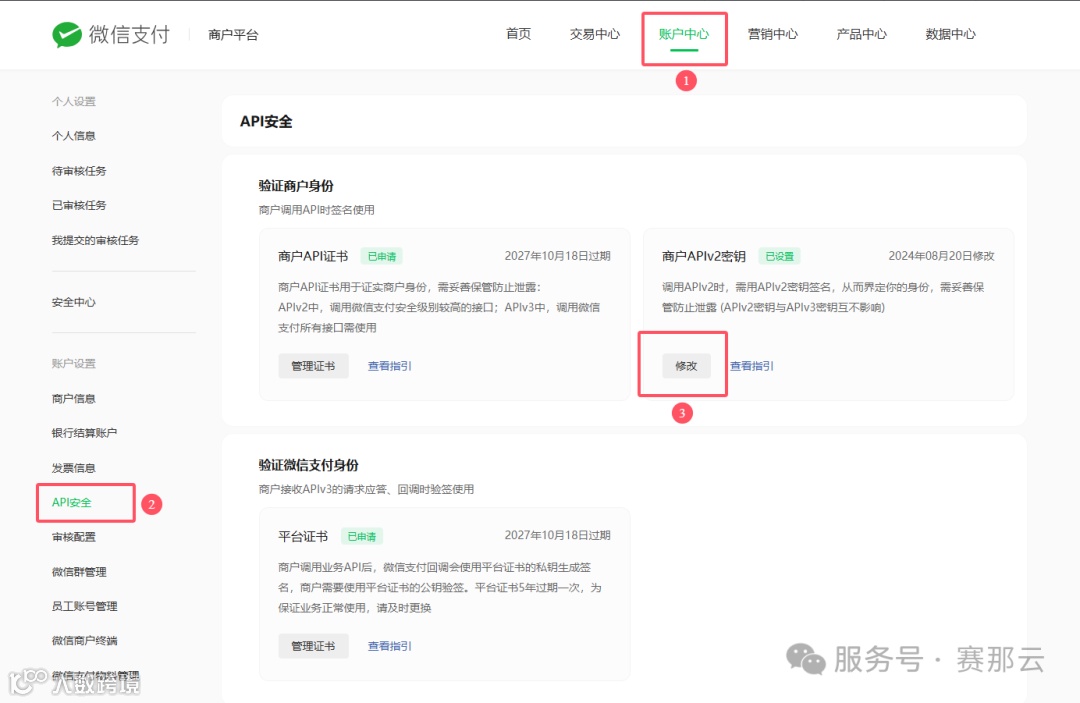Viewport: 1080px width, 703px height.
Task: Switch to the 账户中心 tab
Action: [x=684, y=34]
